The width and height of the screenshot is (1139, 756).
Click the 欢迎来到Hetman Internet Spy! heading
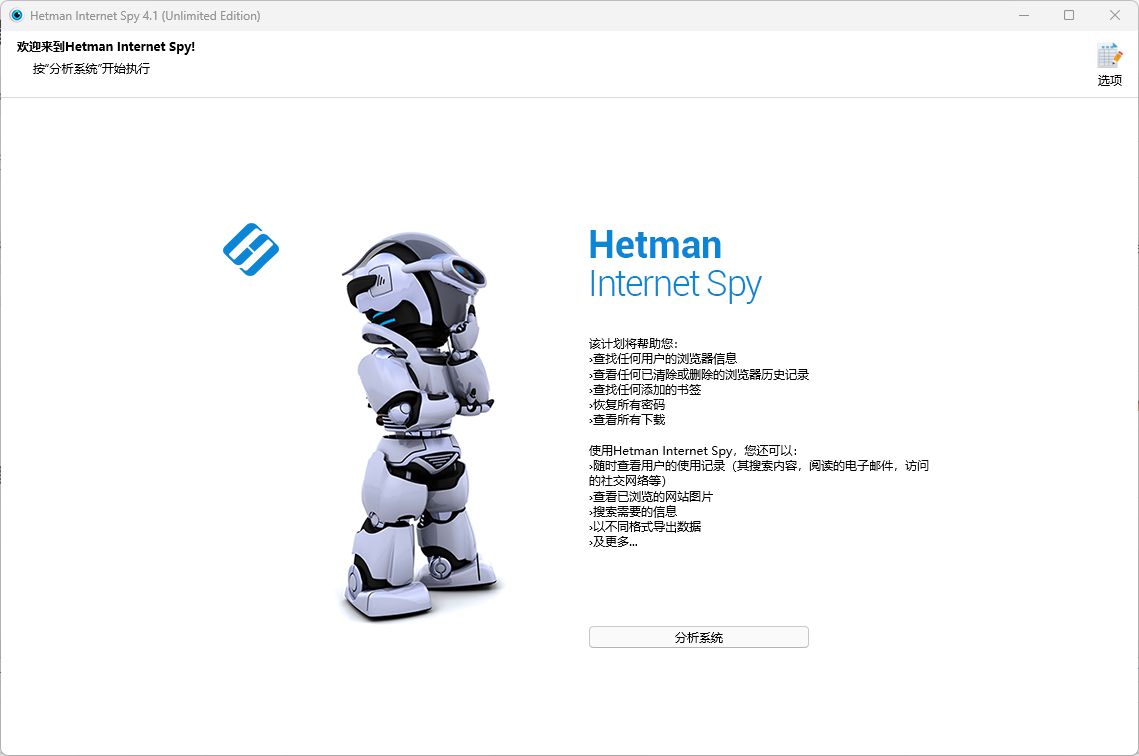(103, 46)
